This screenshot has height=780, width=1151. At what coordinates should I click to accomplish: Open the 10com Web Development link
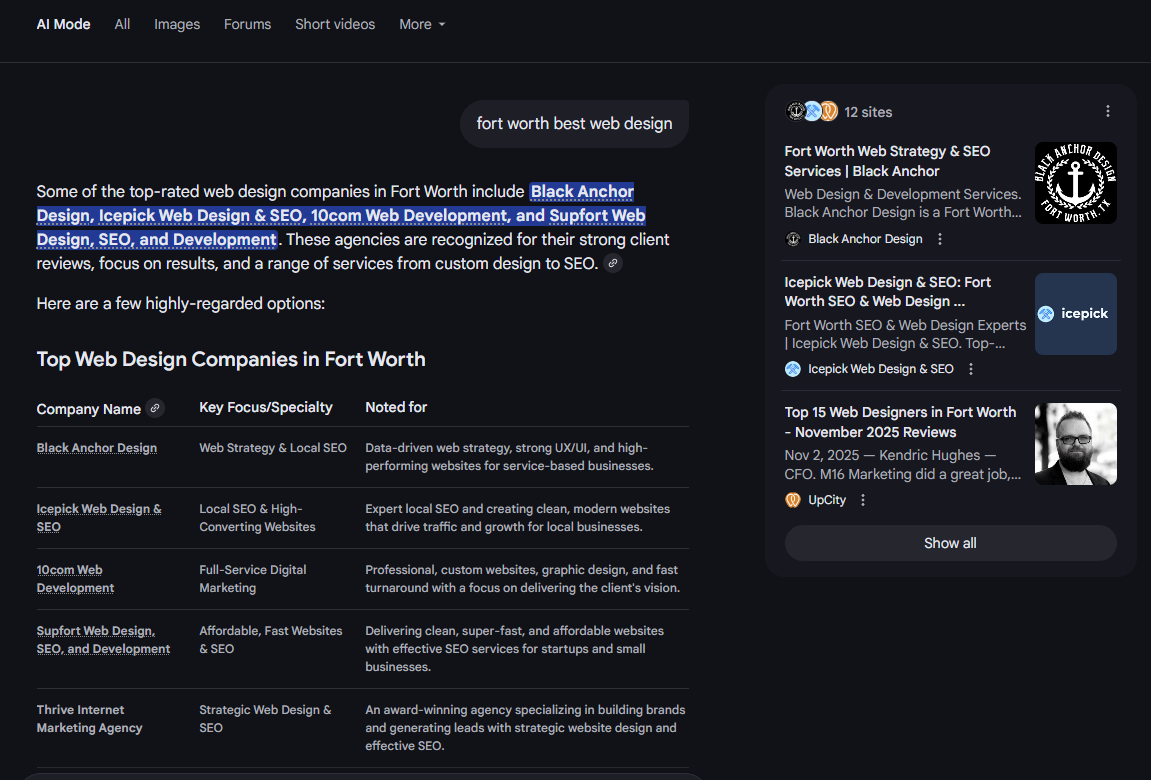75,578
